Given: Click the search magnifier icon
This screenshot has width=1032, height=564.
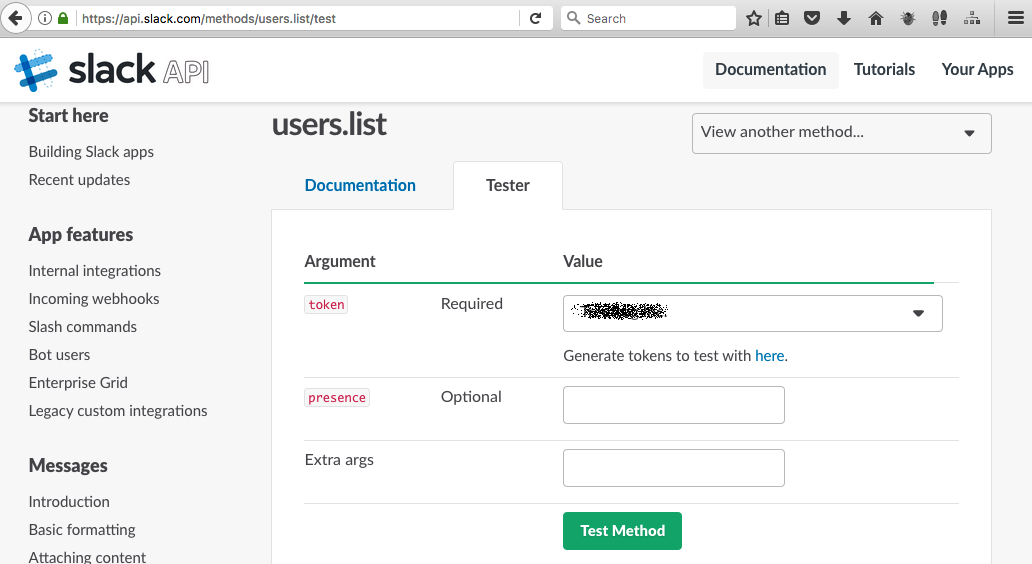Looking at the screenshot, I should pyautogui.click(x=573, y=18).
